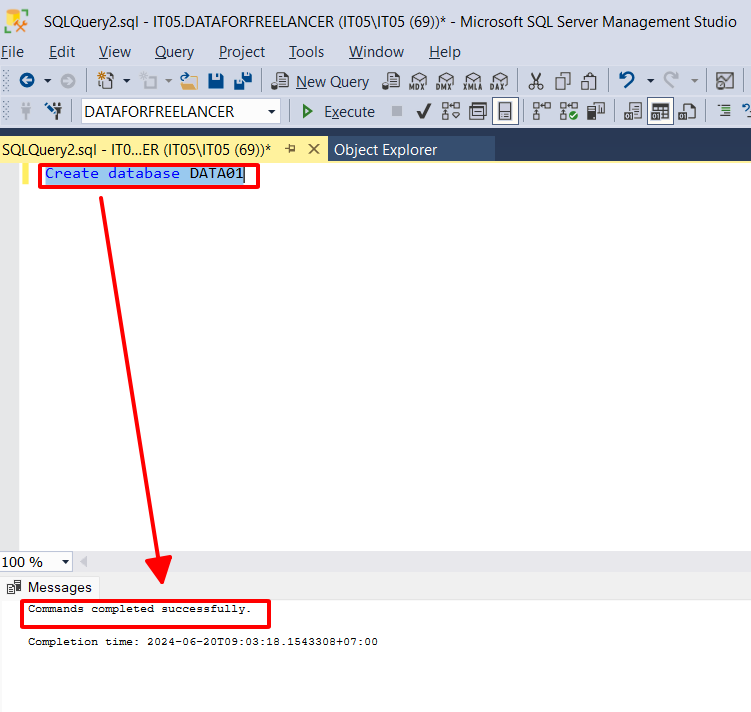This screenshot has width=751, height=712.
Task: Click the Undo arrow icon
Action: pyautogui.click(x=626, y=80)
